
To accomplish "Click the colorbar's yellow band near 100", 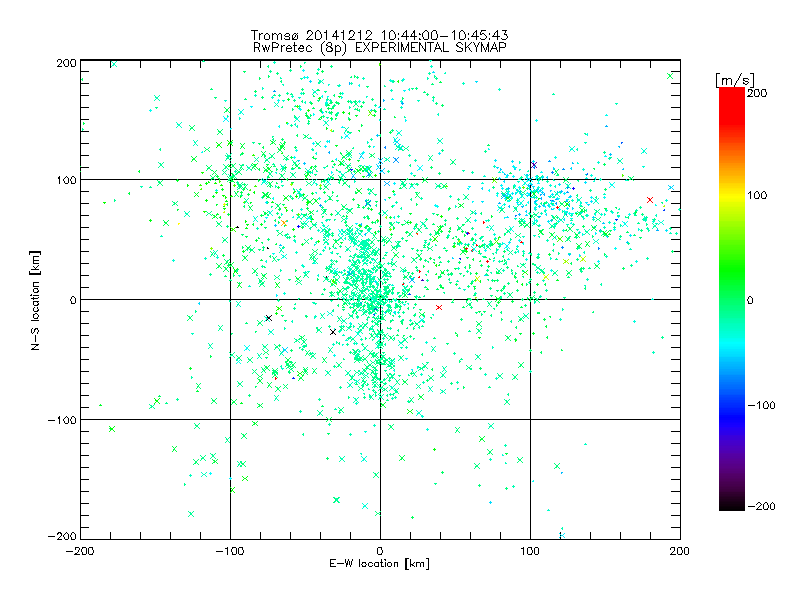I will (732, 195).
